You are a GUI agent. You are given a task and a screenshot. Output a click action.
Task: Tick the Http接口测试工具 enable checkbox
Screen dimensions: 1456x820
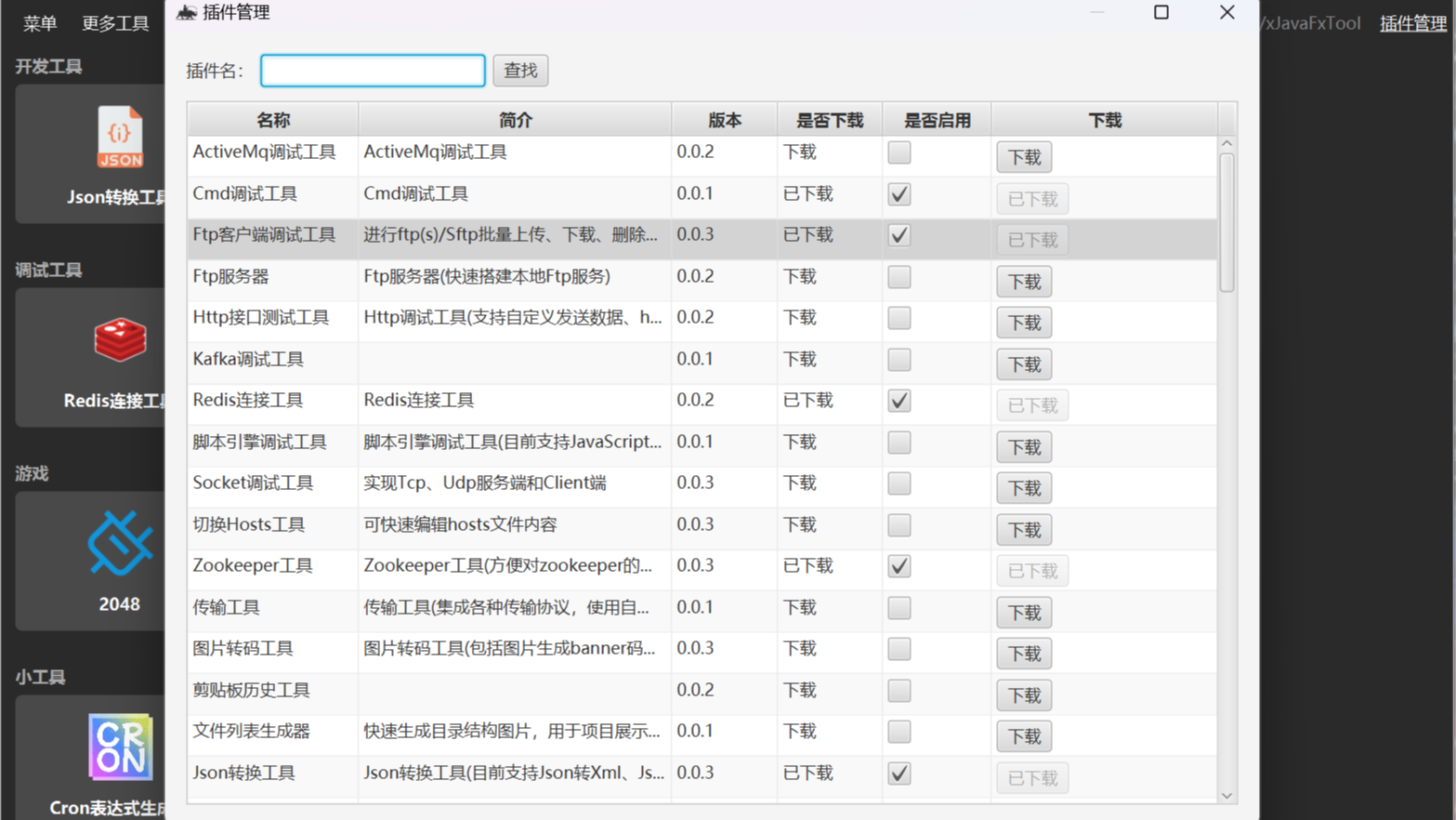(x=899, y=318)
